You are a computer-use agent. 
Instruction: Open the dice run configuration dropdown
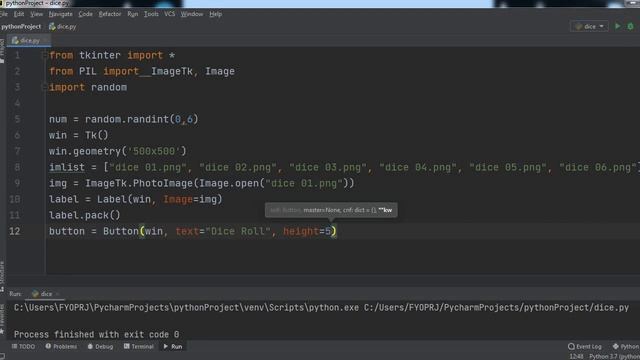589,27
